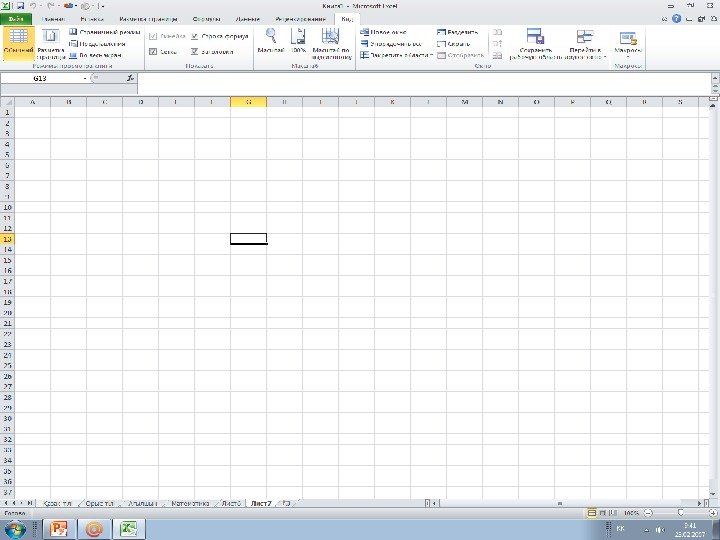
Task: Click zoom in plus button
Action: click(713, 513)
